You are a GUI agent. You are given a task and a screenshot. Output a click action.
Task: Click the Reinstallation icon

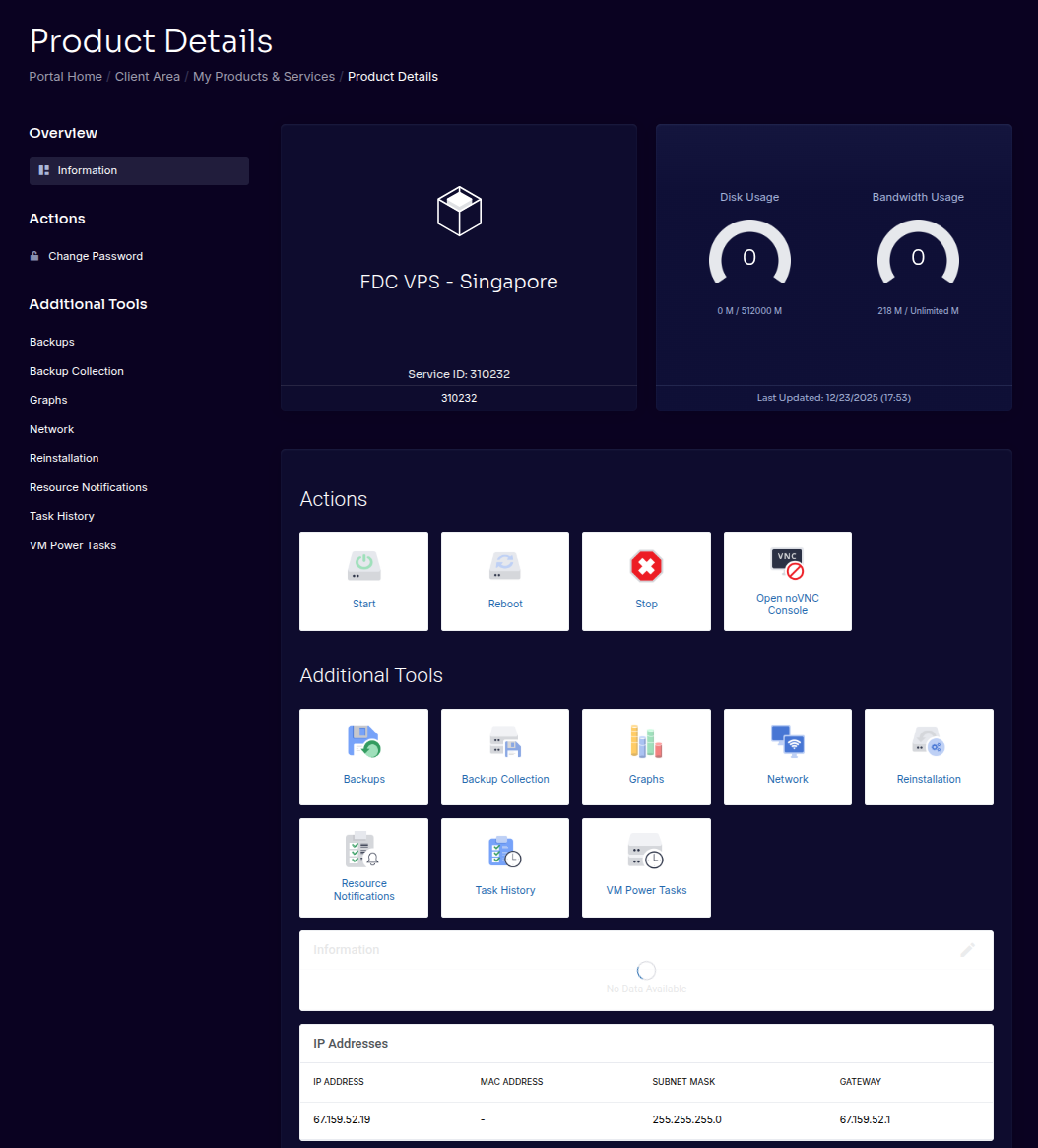click(929, 741)
